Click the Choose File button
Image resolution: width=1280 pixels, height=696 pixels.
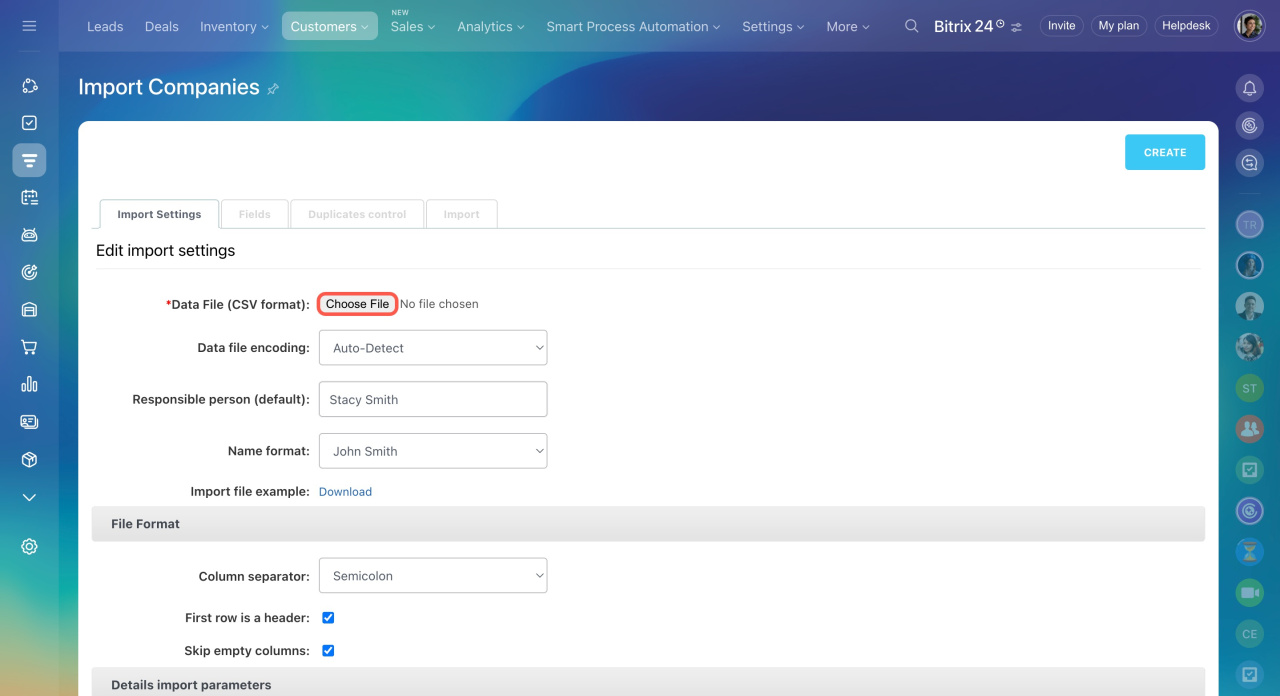tap(357, 304)
